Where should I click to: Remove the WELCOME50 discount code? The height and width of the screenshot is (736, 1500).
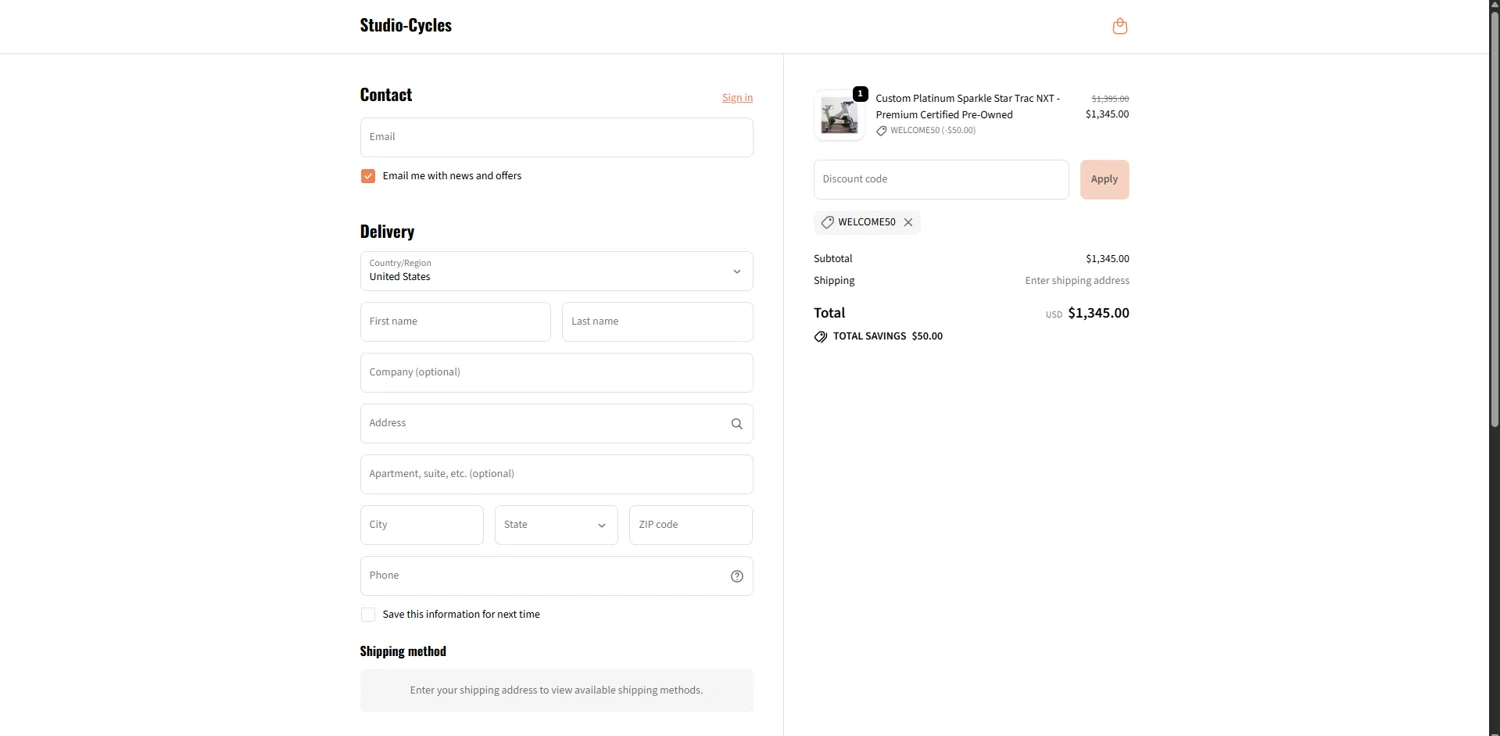(908, 222)
